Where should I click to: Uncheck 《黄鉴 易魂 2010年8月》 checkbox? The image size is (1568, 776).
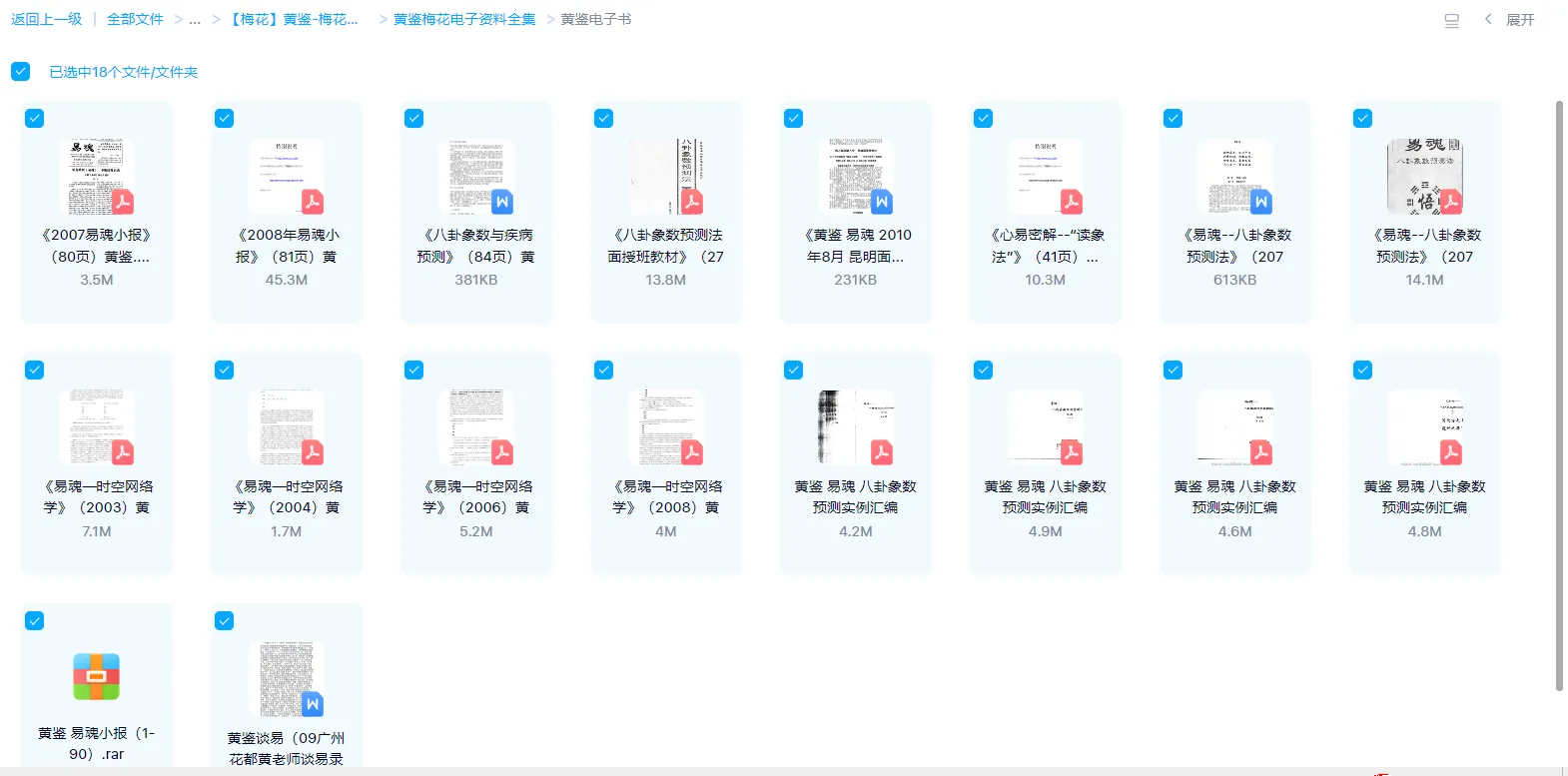pyautogui.click(x=793, y=118)
